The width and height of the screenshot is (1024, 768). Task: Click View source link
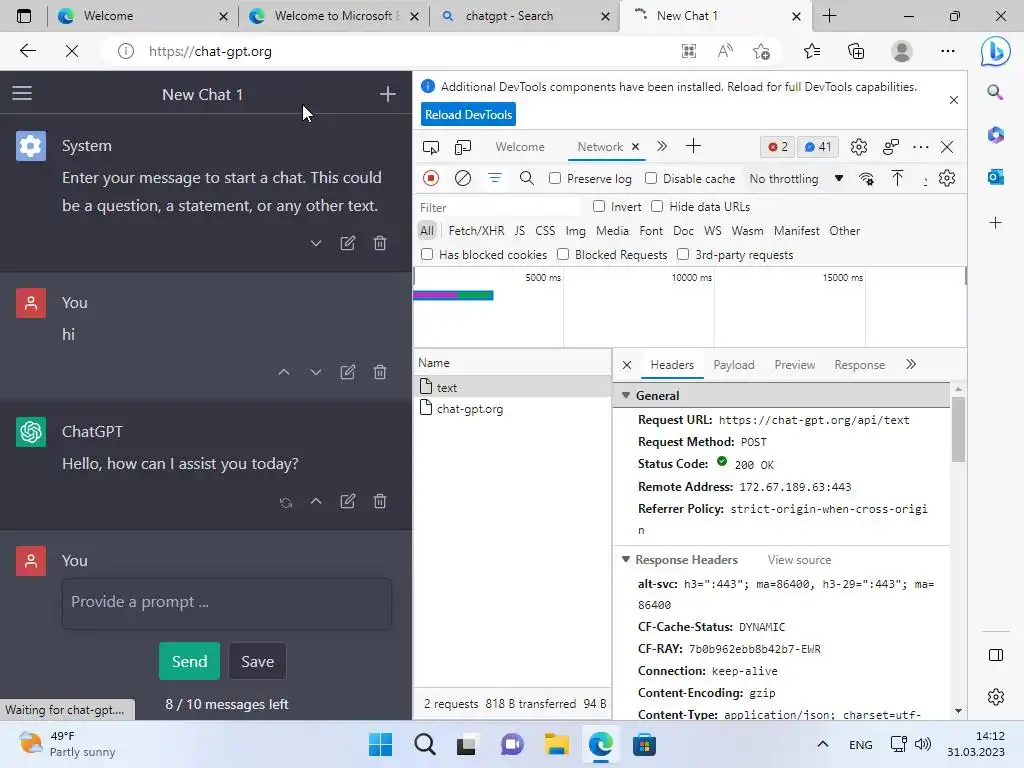tap(799, 560)
